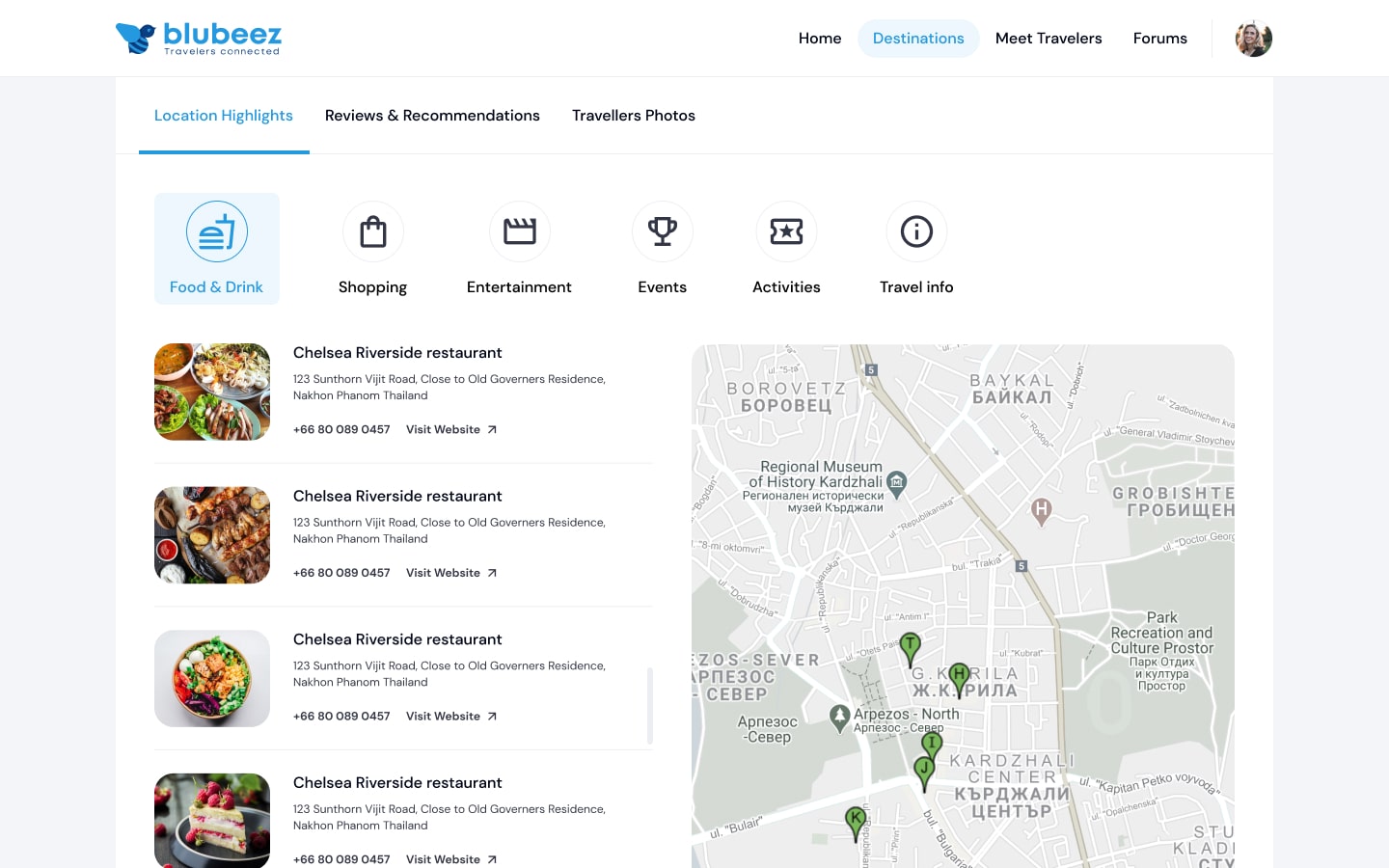Click the Regional Museum map pin
1389x868 pixels.
pos(897,484)
